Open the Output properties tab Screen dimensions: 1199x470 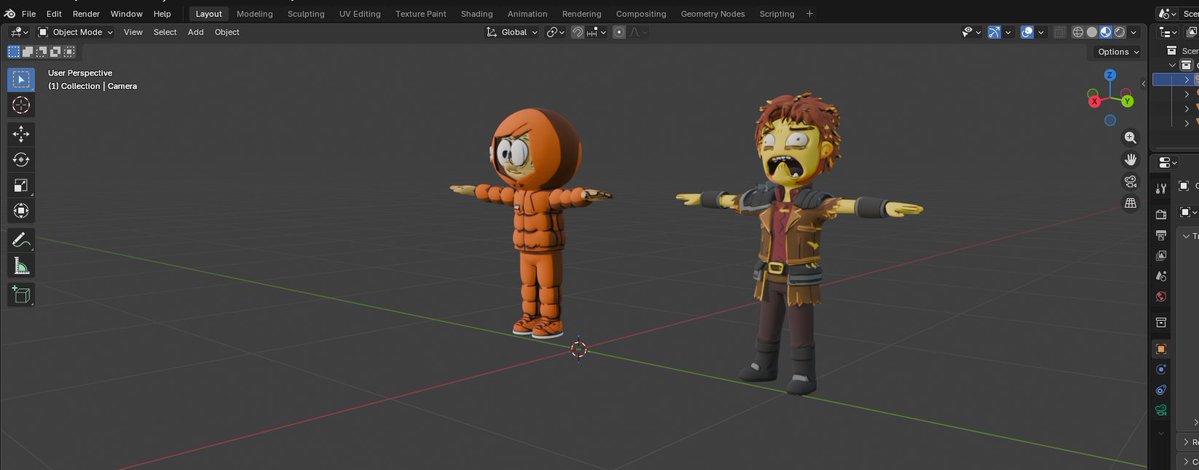(1161, 235)
